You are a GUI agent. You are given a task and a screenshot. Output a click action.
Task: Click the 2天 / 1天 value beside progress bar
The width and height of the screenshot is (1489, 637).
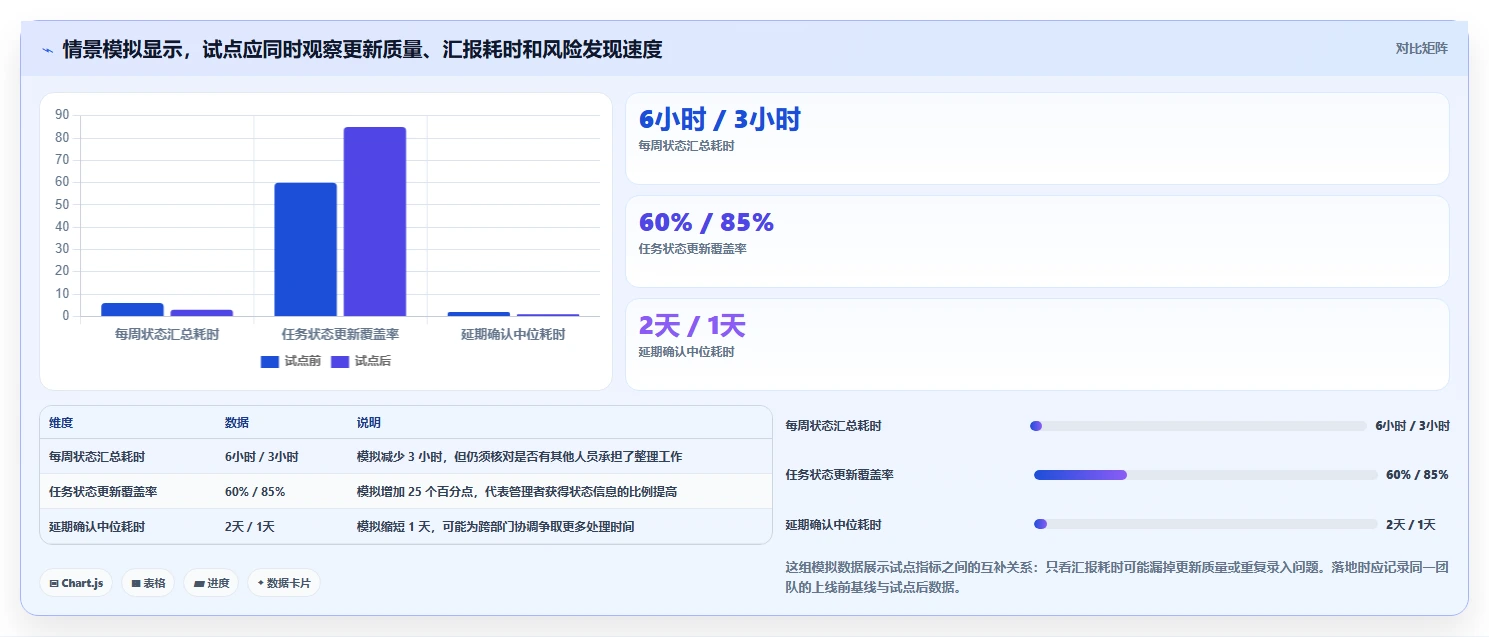(x=1411, y=524)
